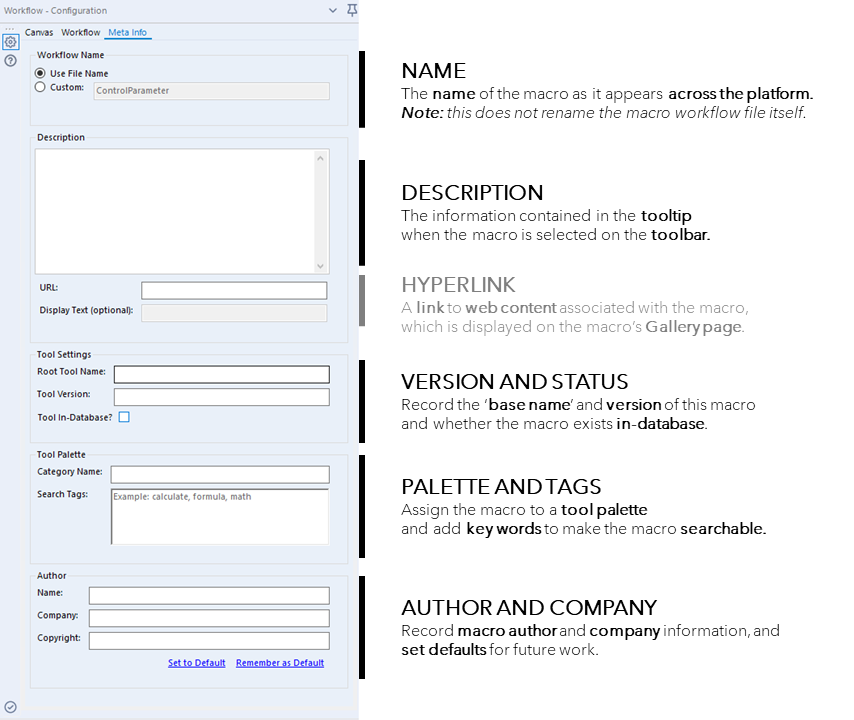Click the configuration gear icon in sidebar
The image size is (854, 720).
pos(10,42)
